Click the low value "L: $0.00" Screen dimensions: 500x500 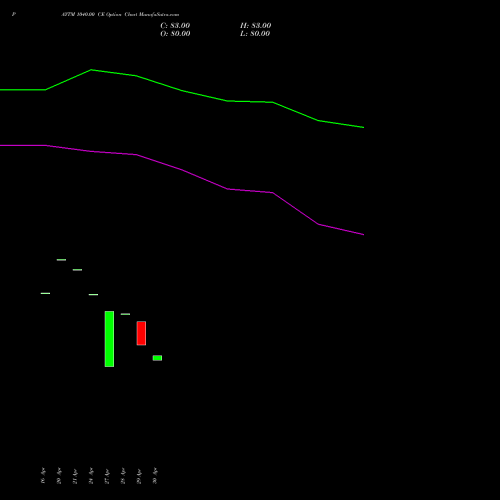coord(255,34)
